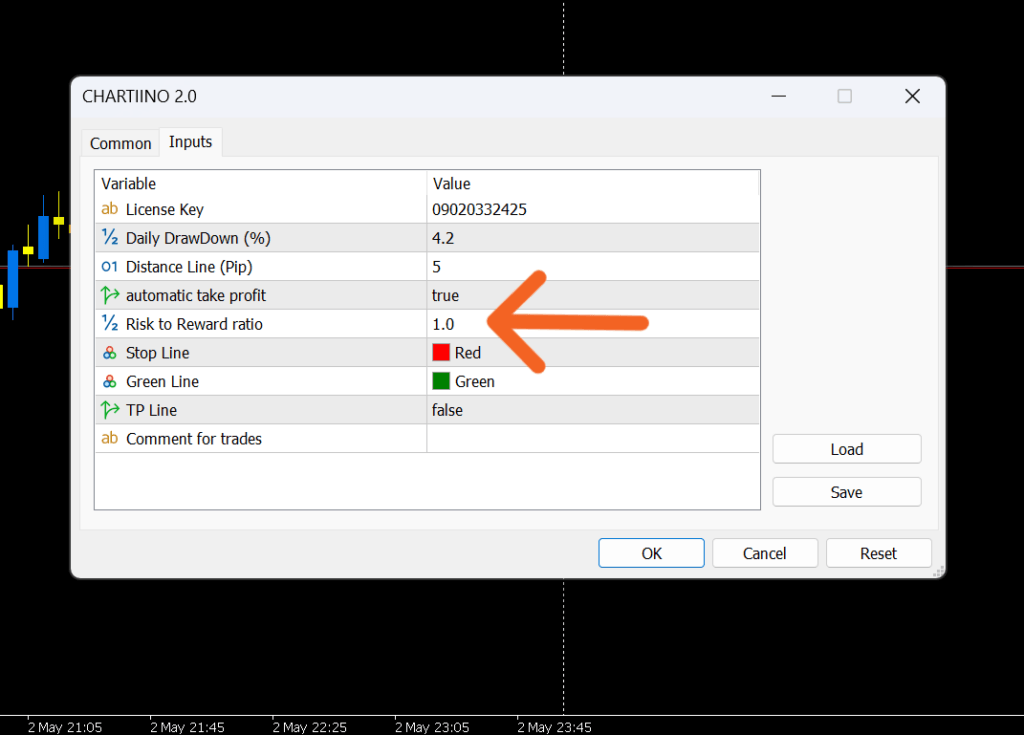Click the Green Line color-type icon

click(110, 382)
